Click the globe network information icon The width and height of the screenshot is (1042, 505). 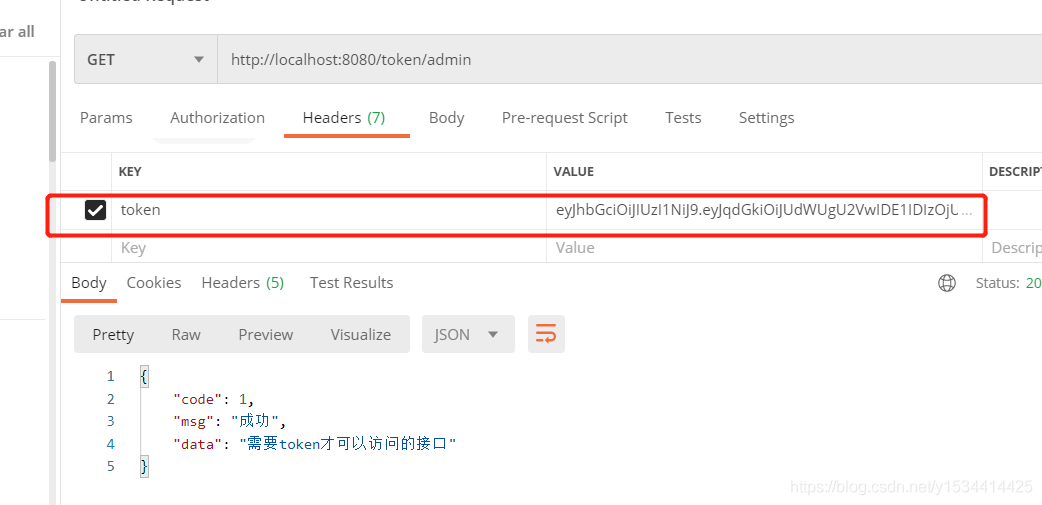coord(946,283)
